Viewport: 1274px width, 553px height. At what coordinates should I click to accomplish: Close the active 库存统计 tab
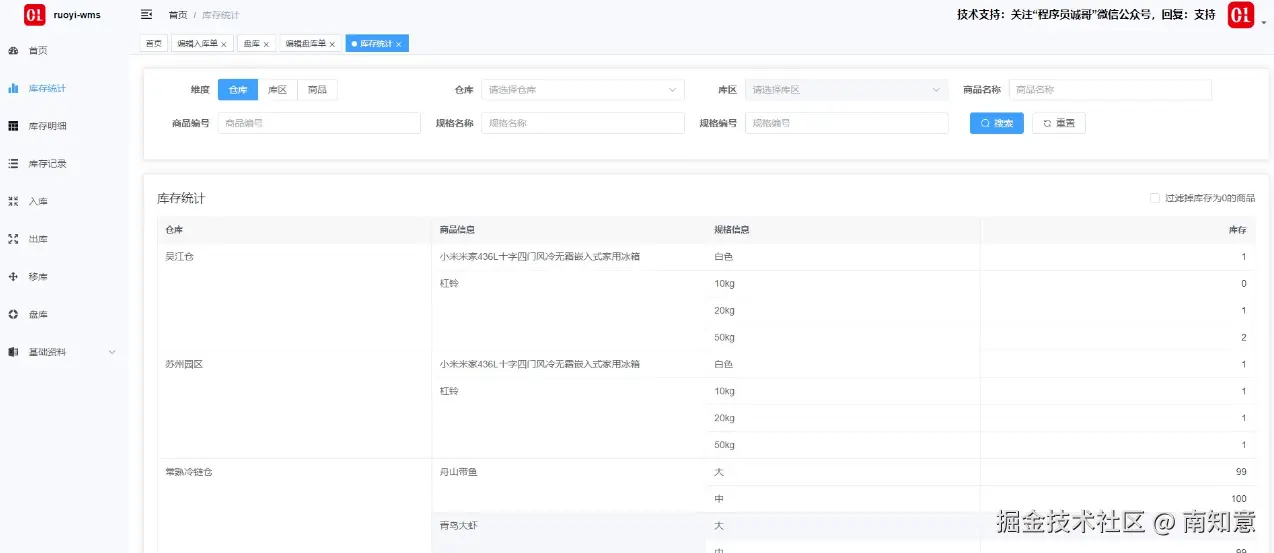tap(399, 44)
